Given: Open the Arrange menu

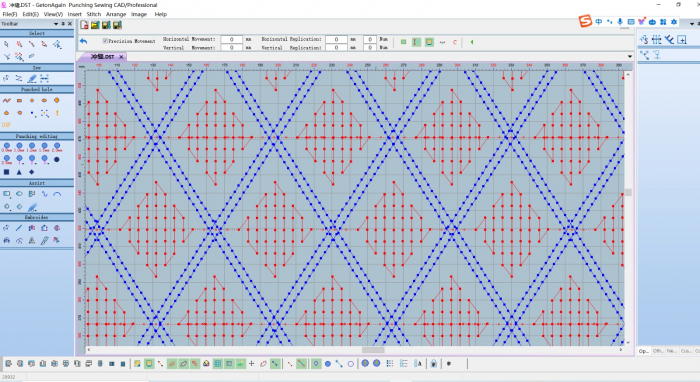Looking at the screenshot, I should 116,14.
